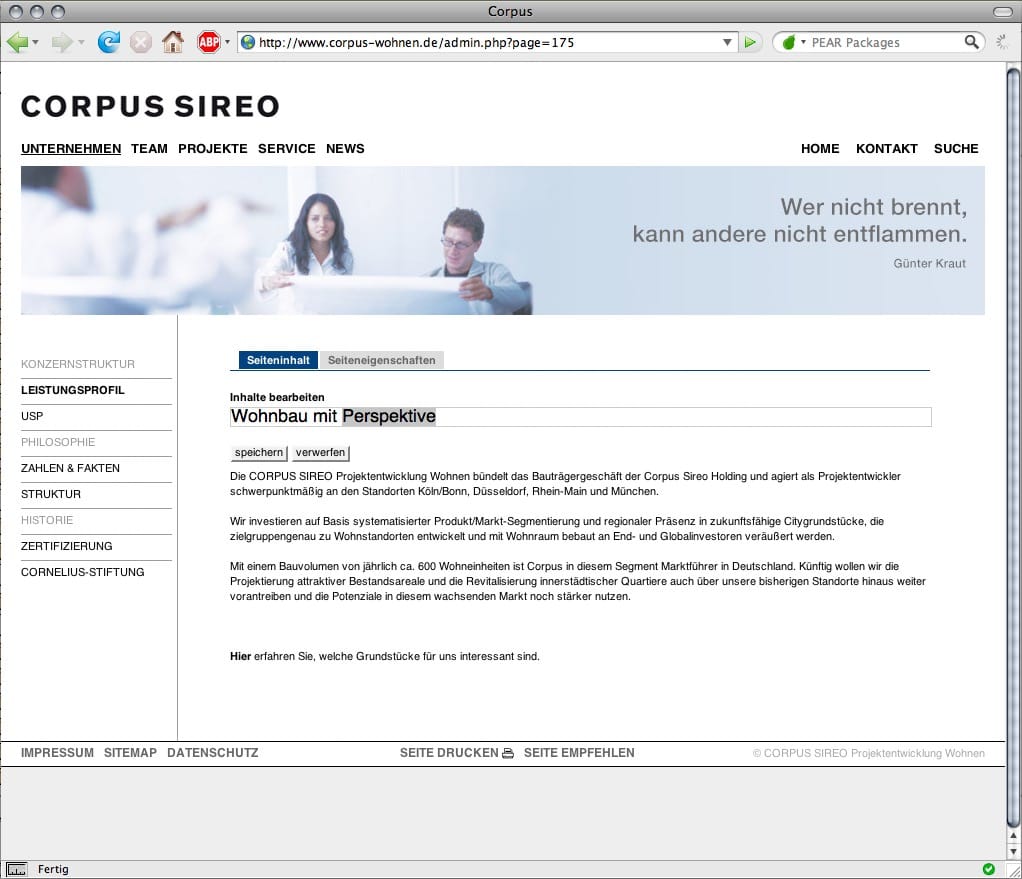Open the back history dropdown arrow
Image resolution: width=1022 pixels, height=879 pixels.
(35, 42)
